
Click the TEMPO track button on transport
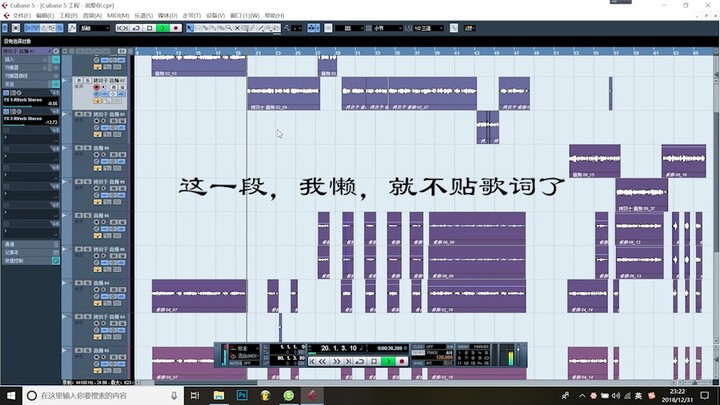tap(418, 353)
